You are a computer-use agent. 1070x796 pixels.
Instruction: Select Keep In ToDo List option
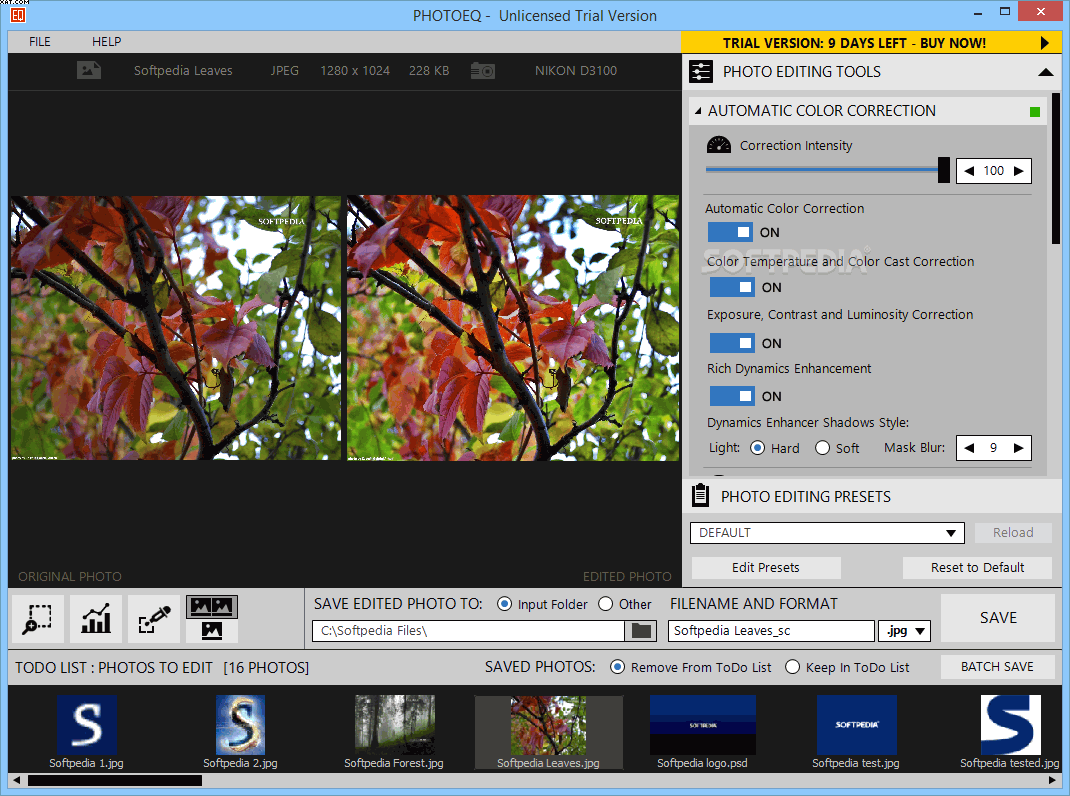pyautogui.click(x=792, y=667)
